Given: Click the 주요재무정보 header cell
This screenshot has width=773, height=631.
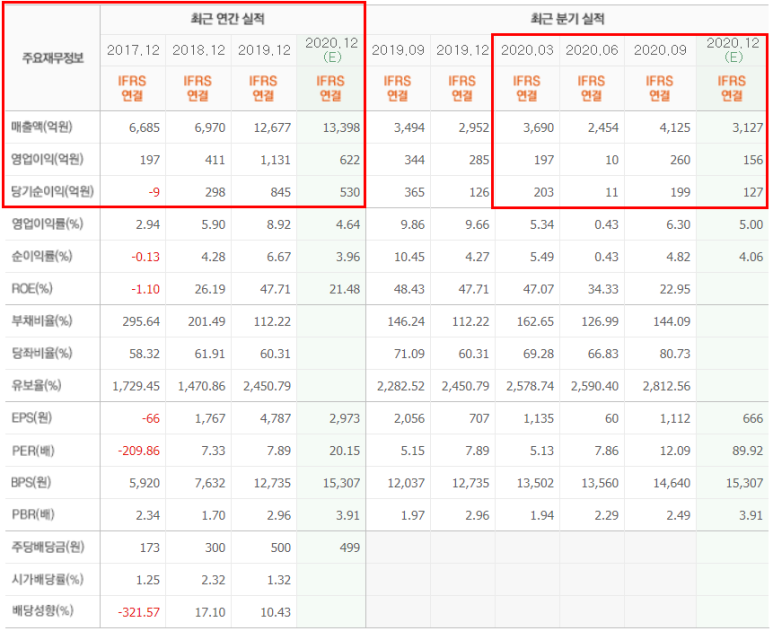Looking at the screenshot, I should pos(53,58).
